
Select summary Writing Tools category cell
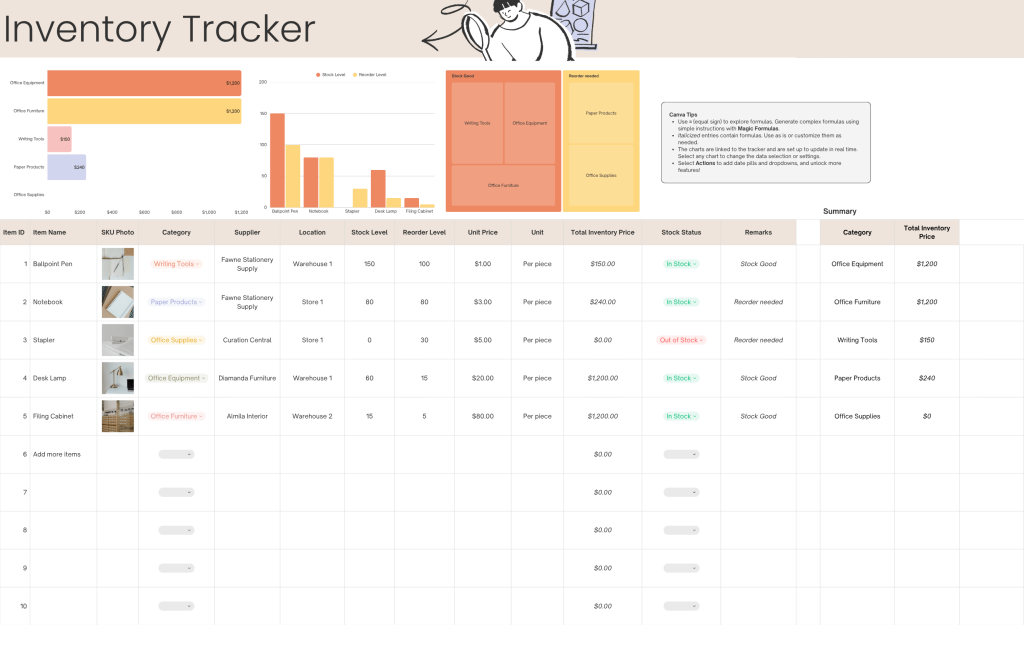[x=857, y=340]
